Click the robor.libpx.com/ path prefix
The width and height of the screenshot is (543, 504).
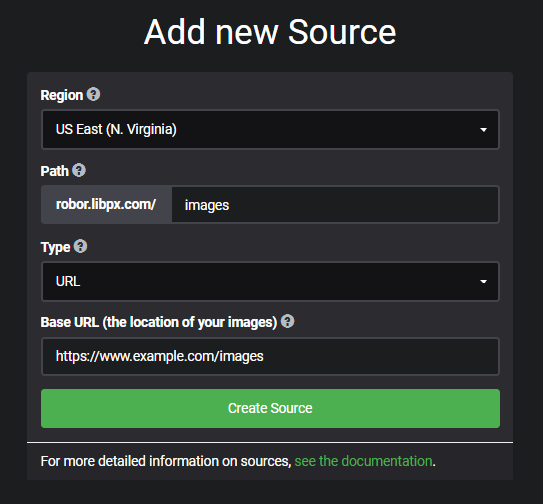coord(106,205)
